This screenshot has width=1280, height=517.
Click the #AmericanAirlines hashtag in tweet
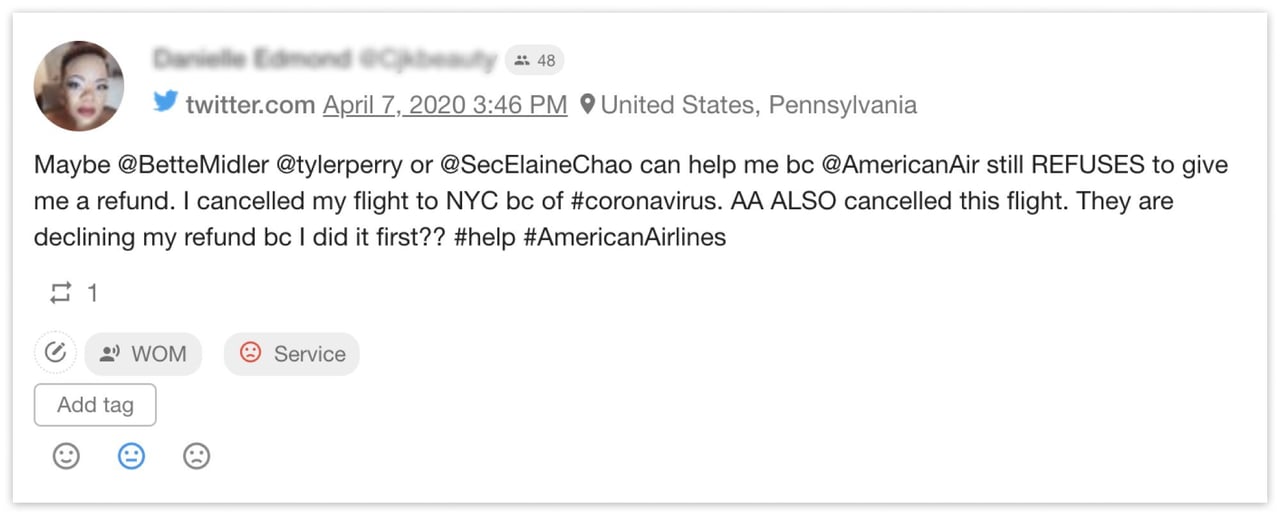click(x=624, y=239)
